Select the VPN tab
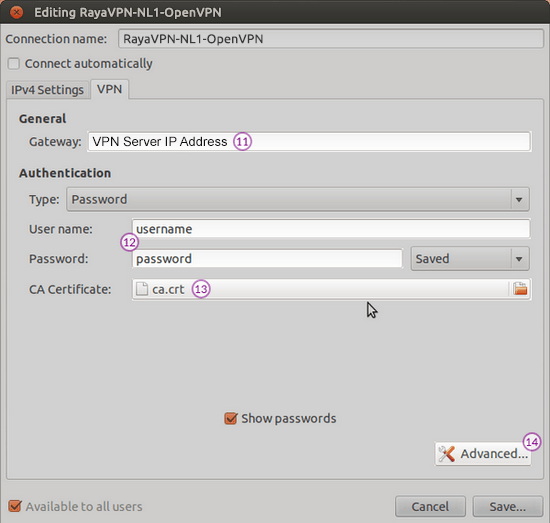Screen dimensions: 550x523 pyautogui.click(x=109, y=89)
